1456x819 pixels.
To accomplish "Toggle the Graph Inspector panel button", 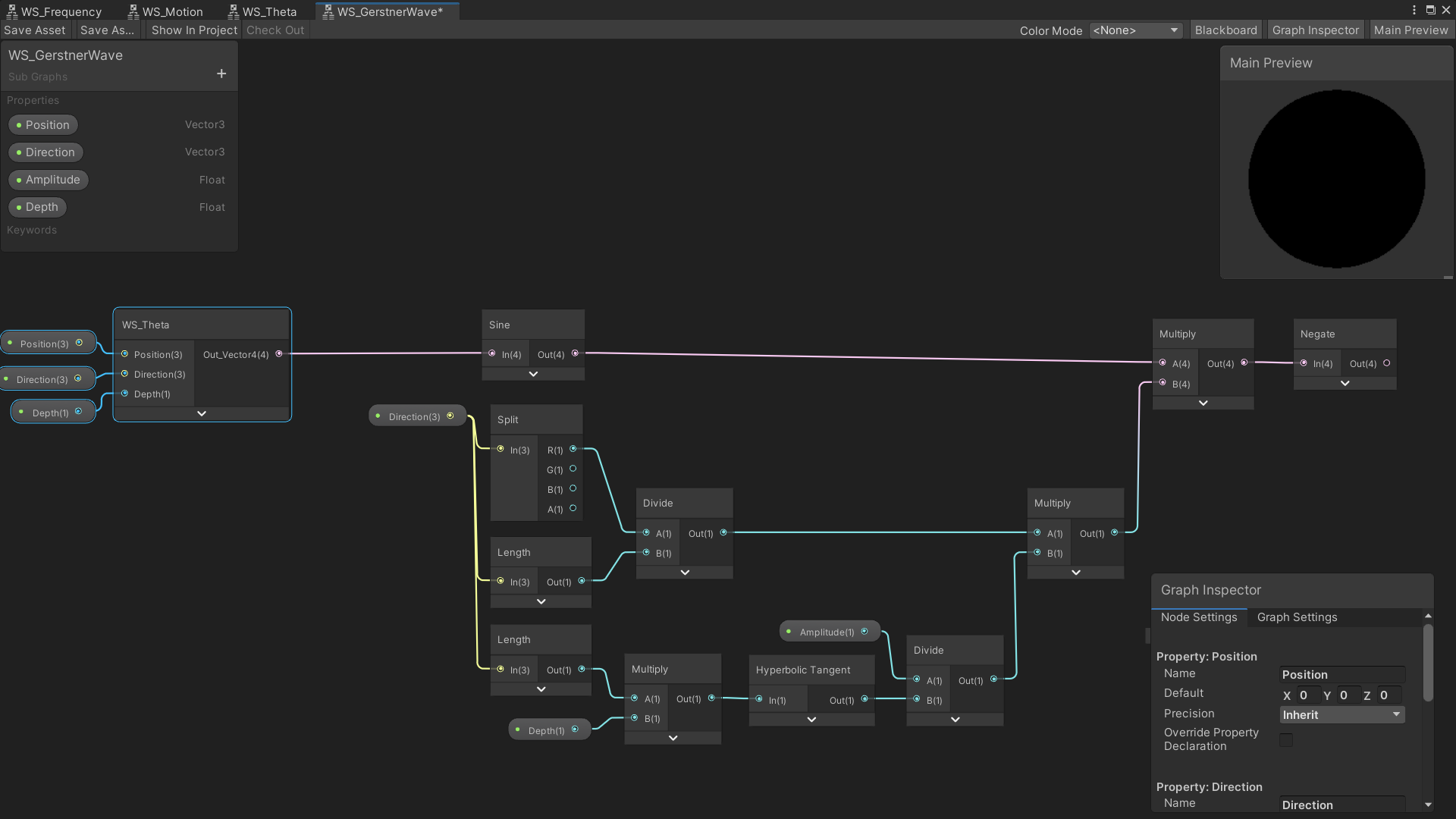I will pyautogui.click(x=1315, y=30).
